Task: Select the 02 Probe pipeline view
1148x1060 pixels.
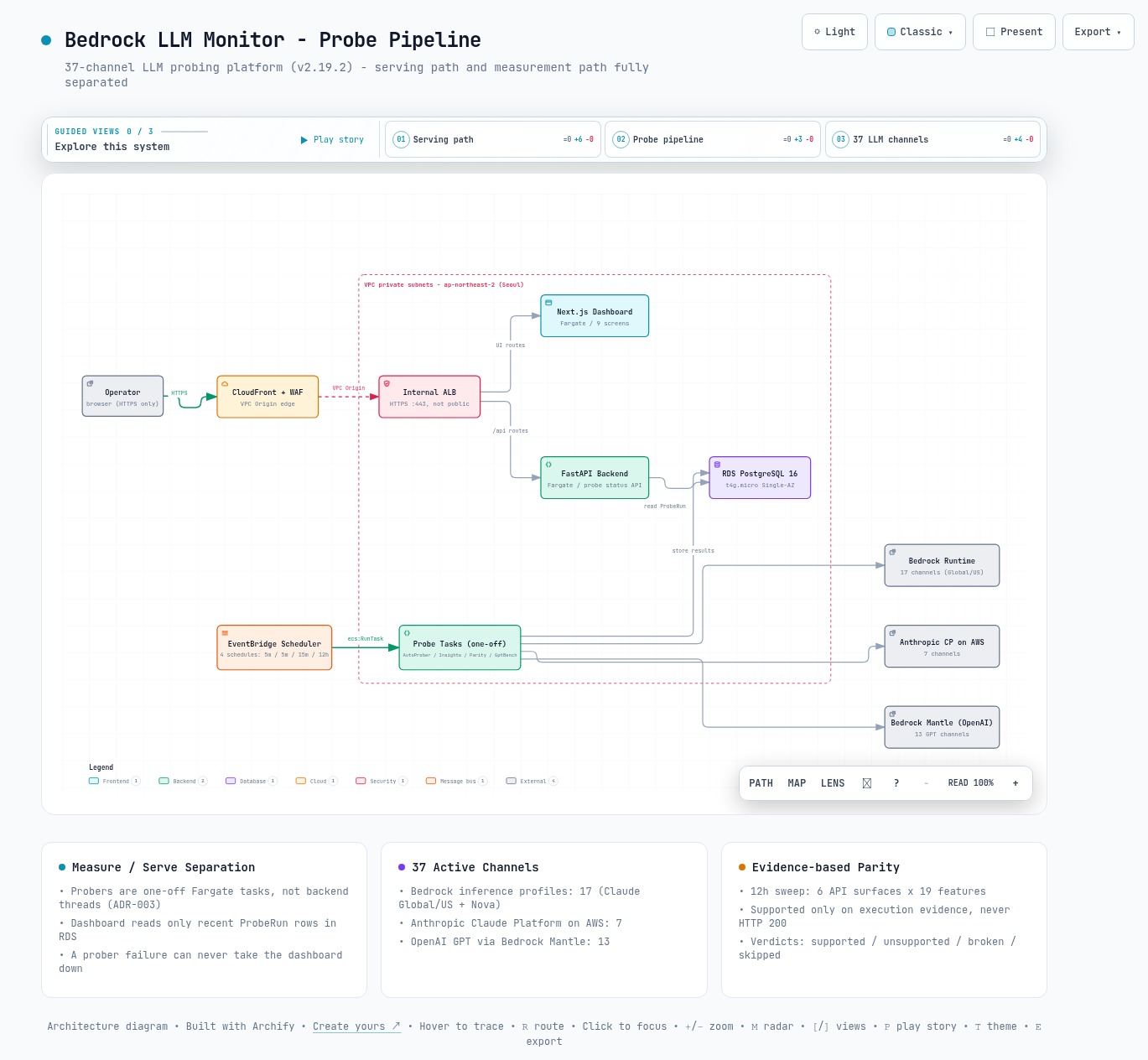Action: pyautogui.click(x=713, y=139)
